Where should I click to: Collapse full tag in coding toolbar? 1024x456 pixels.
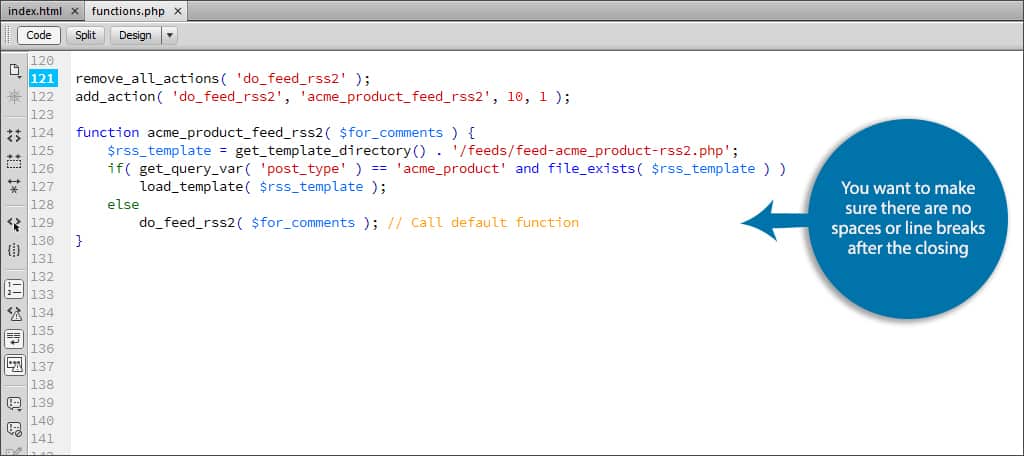tap(14, 135)
